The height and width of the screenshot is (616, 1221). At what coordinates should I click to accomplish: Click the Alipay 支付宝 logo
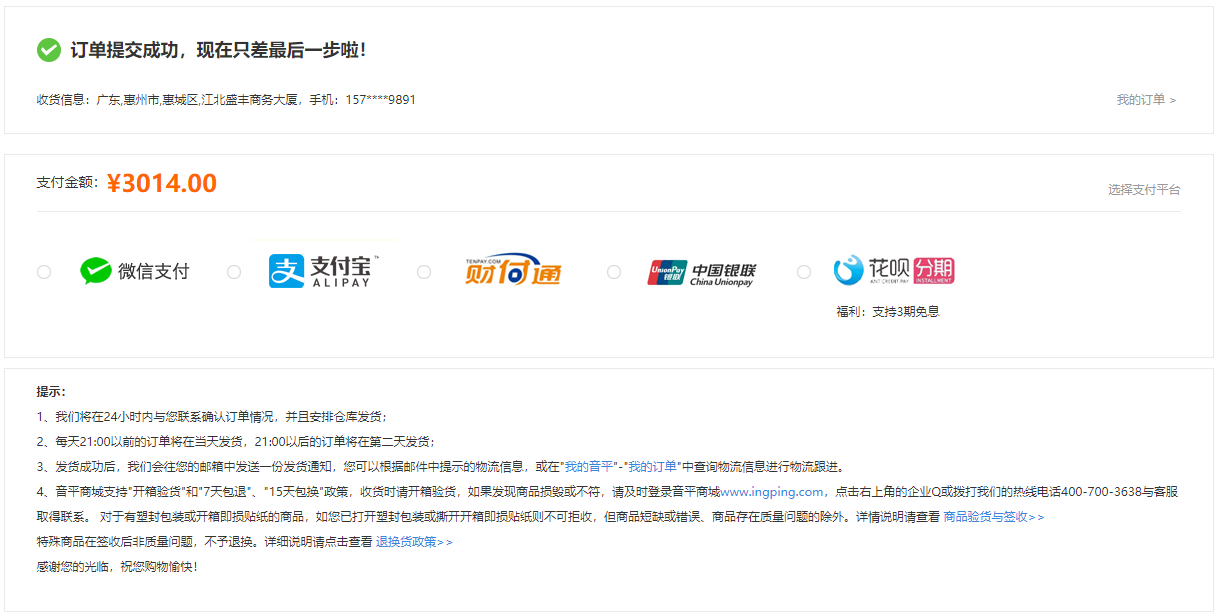click(x=323, y=271)
